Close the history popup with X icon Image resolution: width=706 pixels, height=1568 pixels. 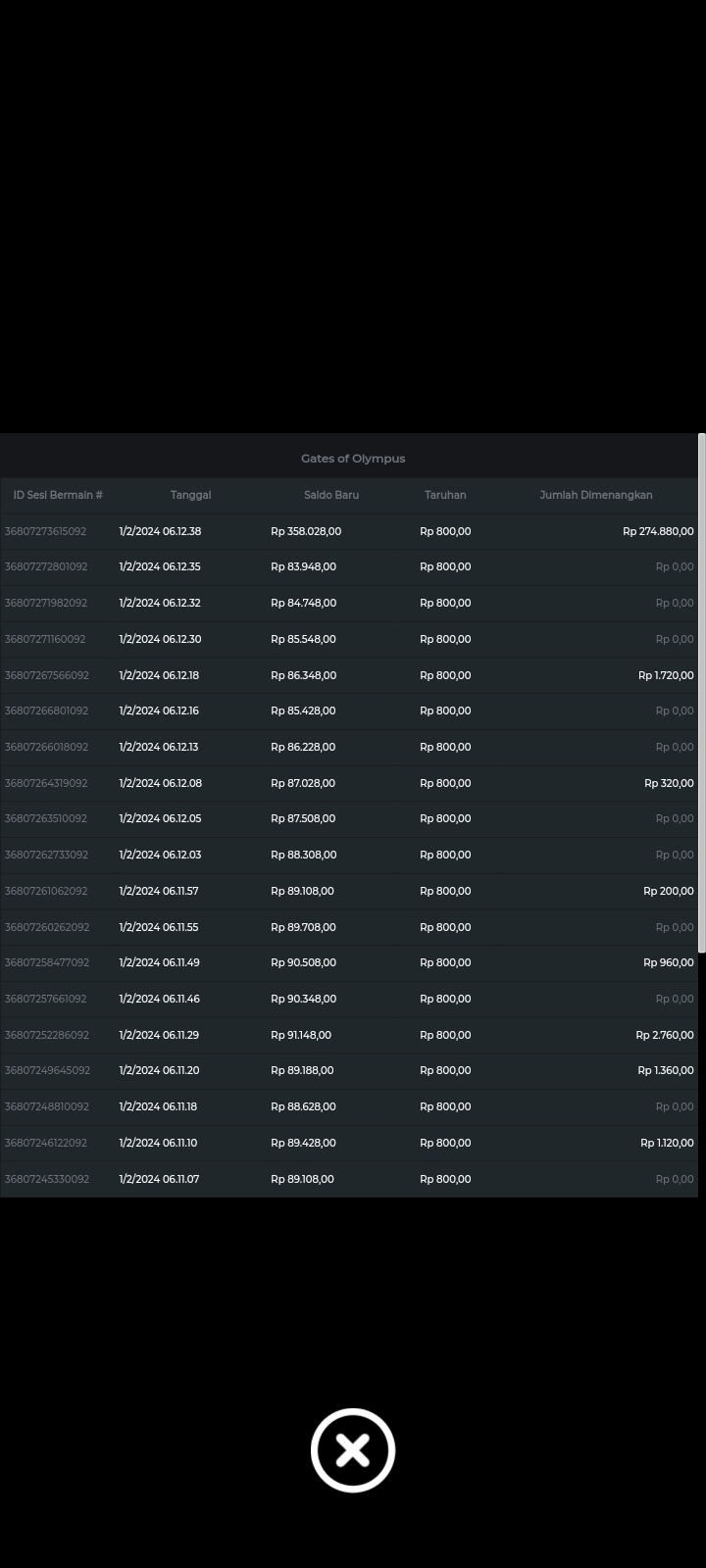(x=353, y=1450)
